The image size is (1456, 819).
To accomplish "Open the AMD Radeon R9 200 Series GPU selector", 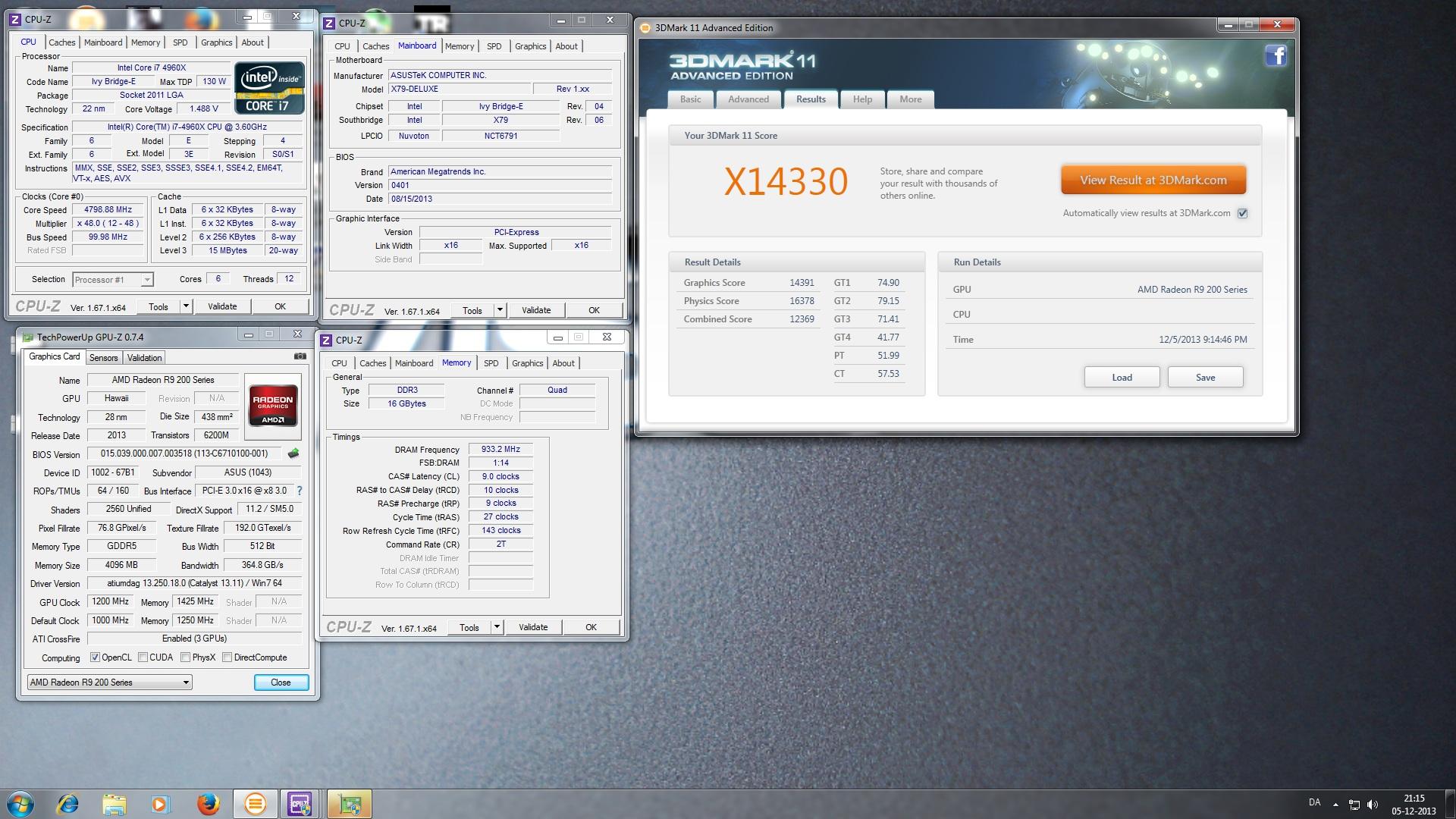I will (109, 682).
